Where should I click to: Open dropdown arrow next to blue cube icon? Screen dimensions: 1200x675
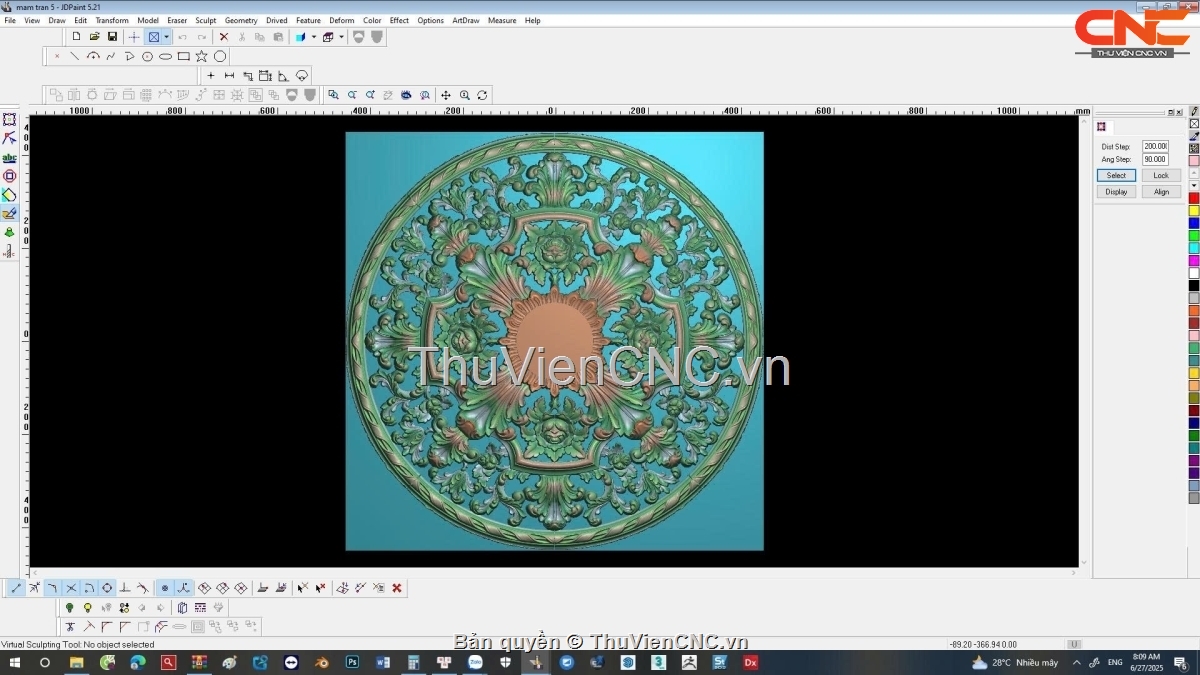pos(313,37)
